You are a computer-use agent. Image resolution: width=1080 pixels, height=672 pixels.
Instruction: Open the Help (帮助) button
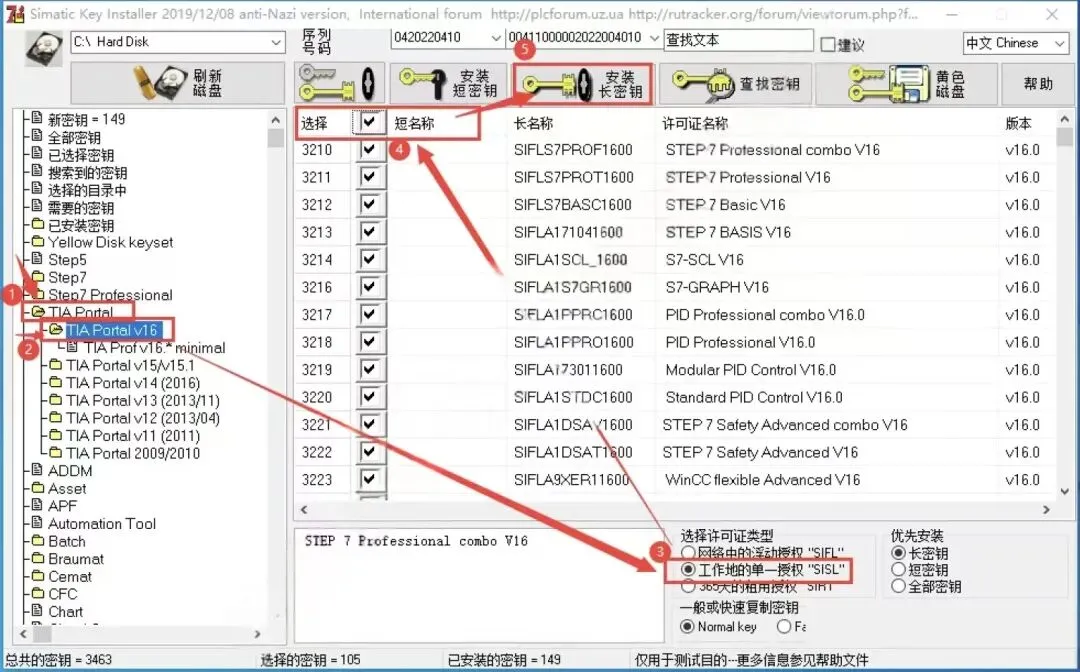pos(1038,84)
